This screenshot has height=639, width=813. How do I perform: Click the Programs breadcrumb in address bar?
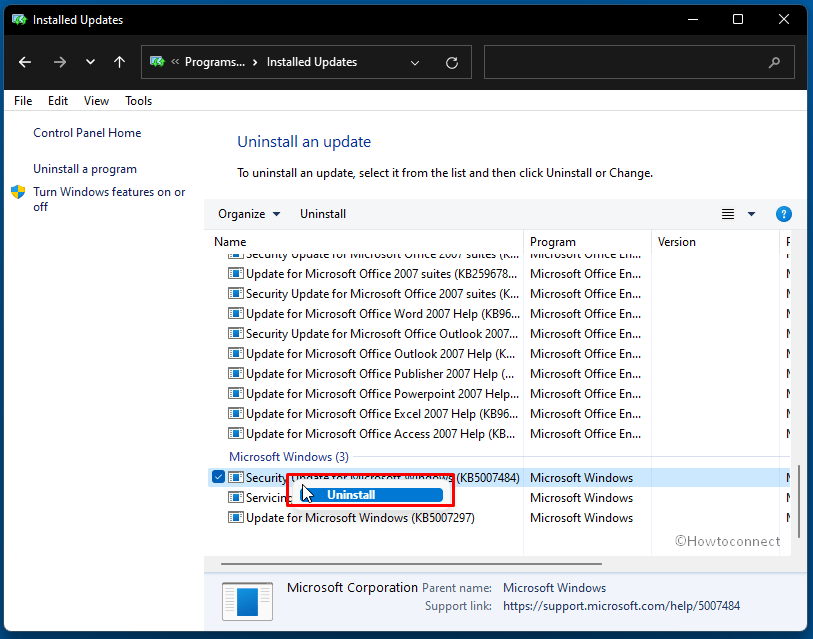pos(215,62)
